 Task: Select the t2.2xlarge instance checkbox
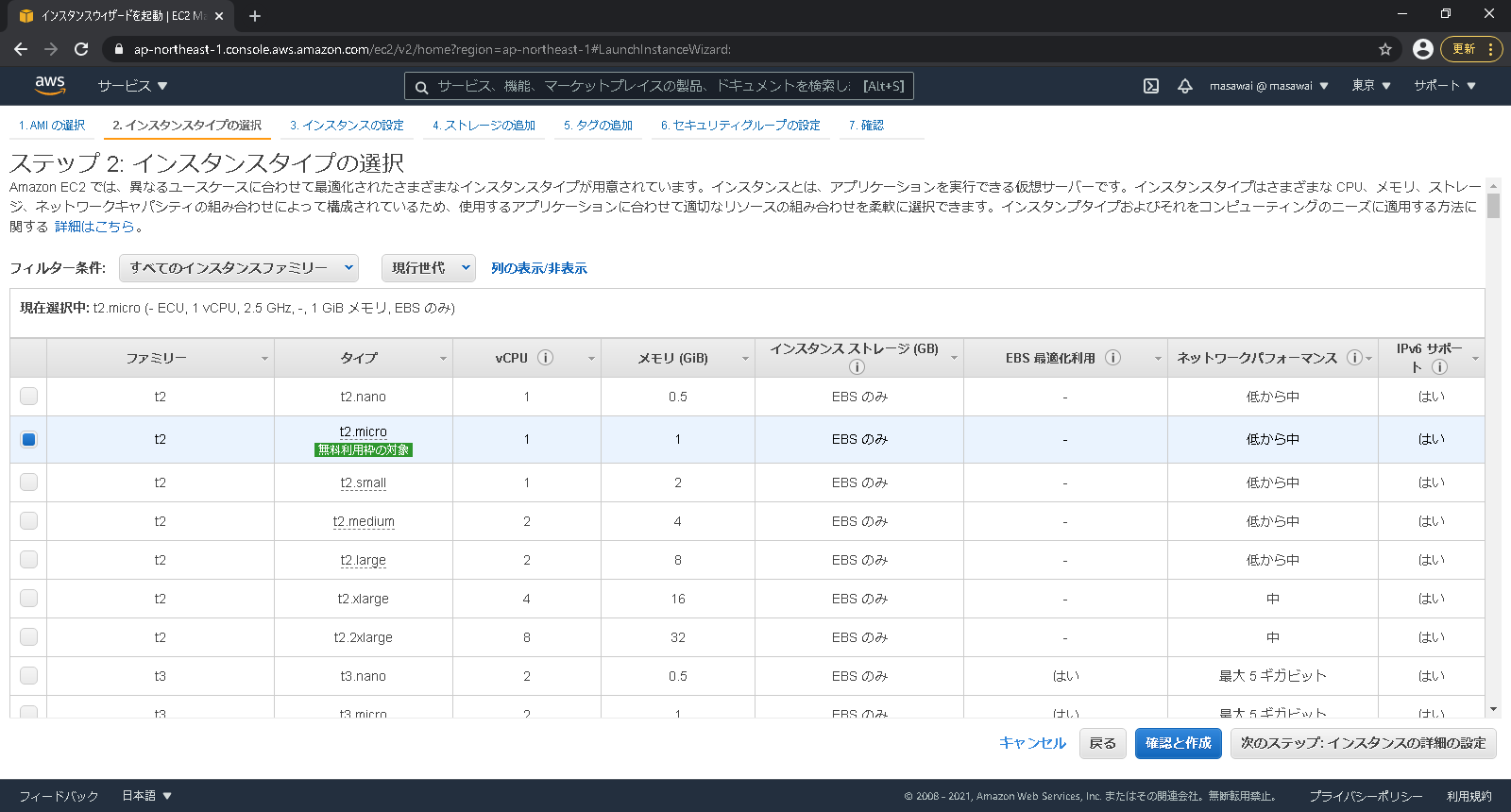click(x=28, y=637)
